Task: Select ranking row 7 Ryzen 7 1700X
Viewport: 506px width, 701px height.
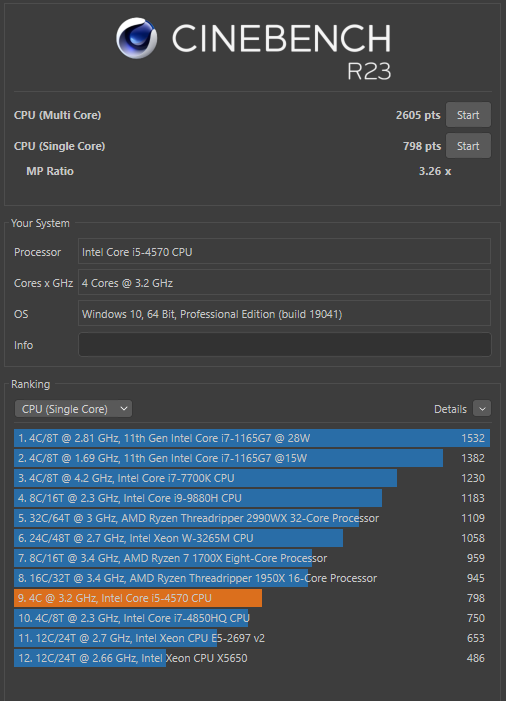Action: click(x=252, y=558)
